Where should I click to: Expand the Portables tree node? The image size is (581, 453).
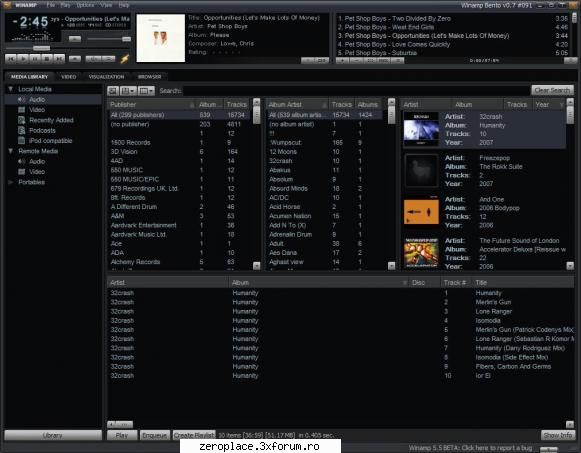pos(11,182)
